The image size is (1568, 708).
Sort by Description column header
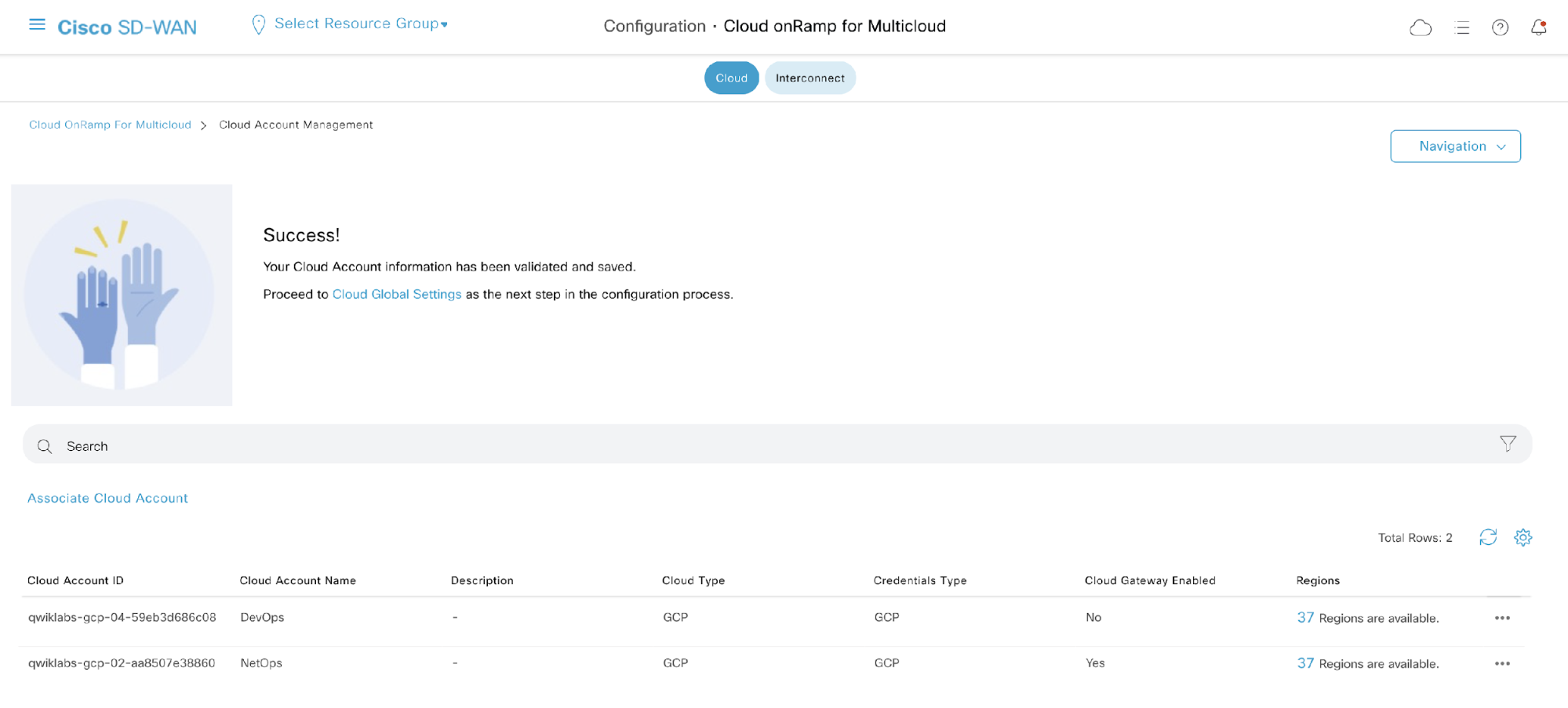click(482, 580)
